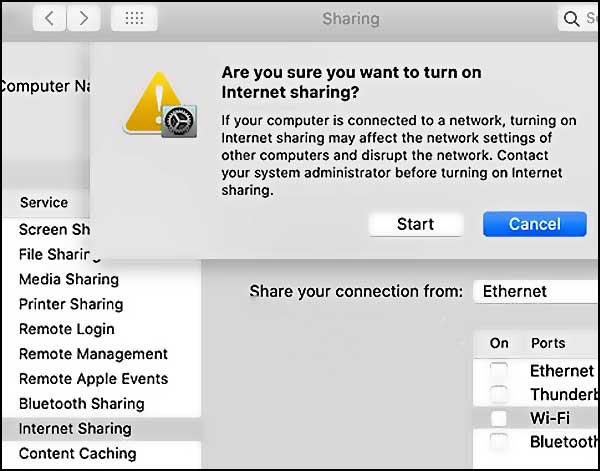600x471 pixels.
Task: Click the Service column header
Action: click(44, 202)
